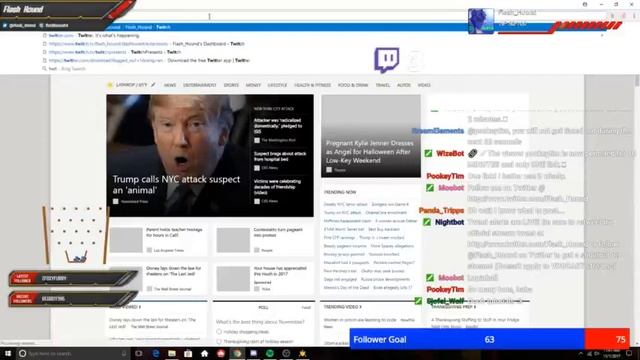Edit location with the pencil icon
640x360 pixels.
(153, 85)
